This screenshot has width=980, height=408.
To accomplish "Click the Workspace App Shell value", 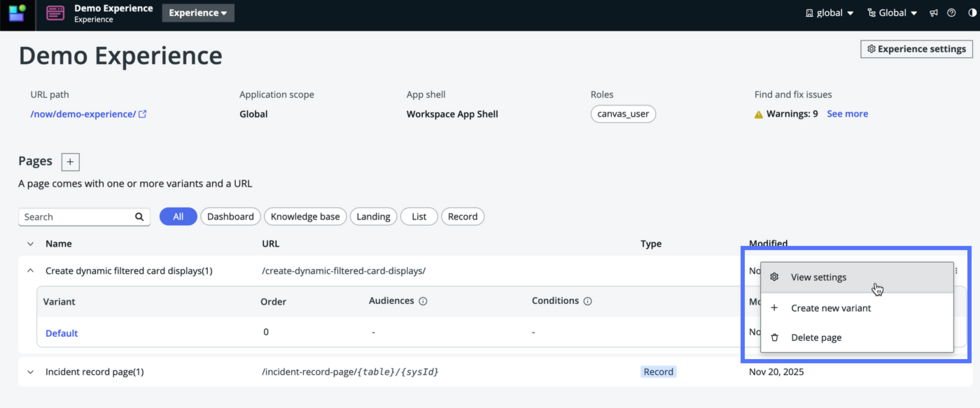I will click(452, 114).
